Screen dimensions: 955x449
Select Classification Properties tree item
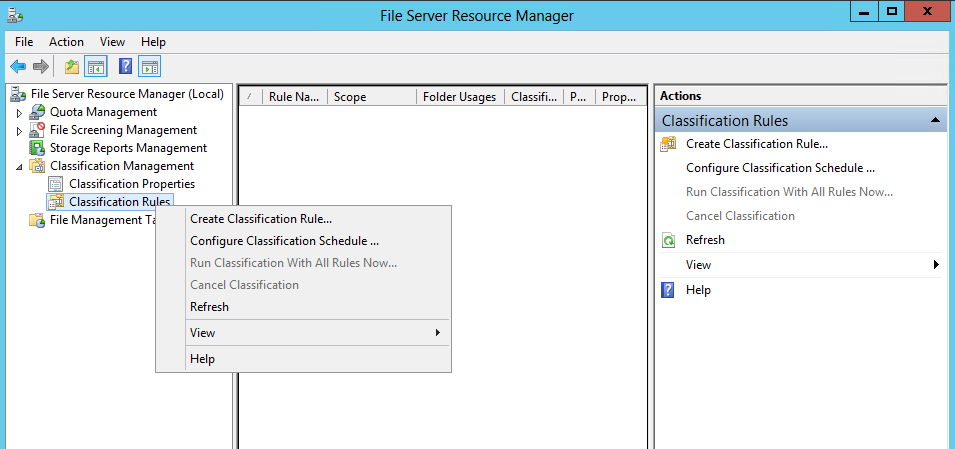click(x=131, y=184)
